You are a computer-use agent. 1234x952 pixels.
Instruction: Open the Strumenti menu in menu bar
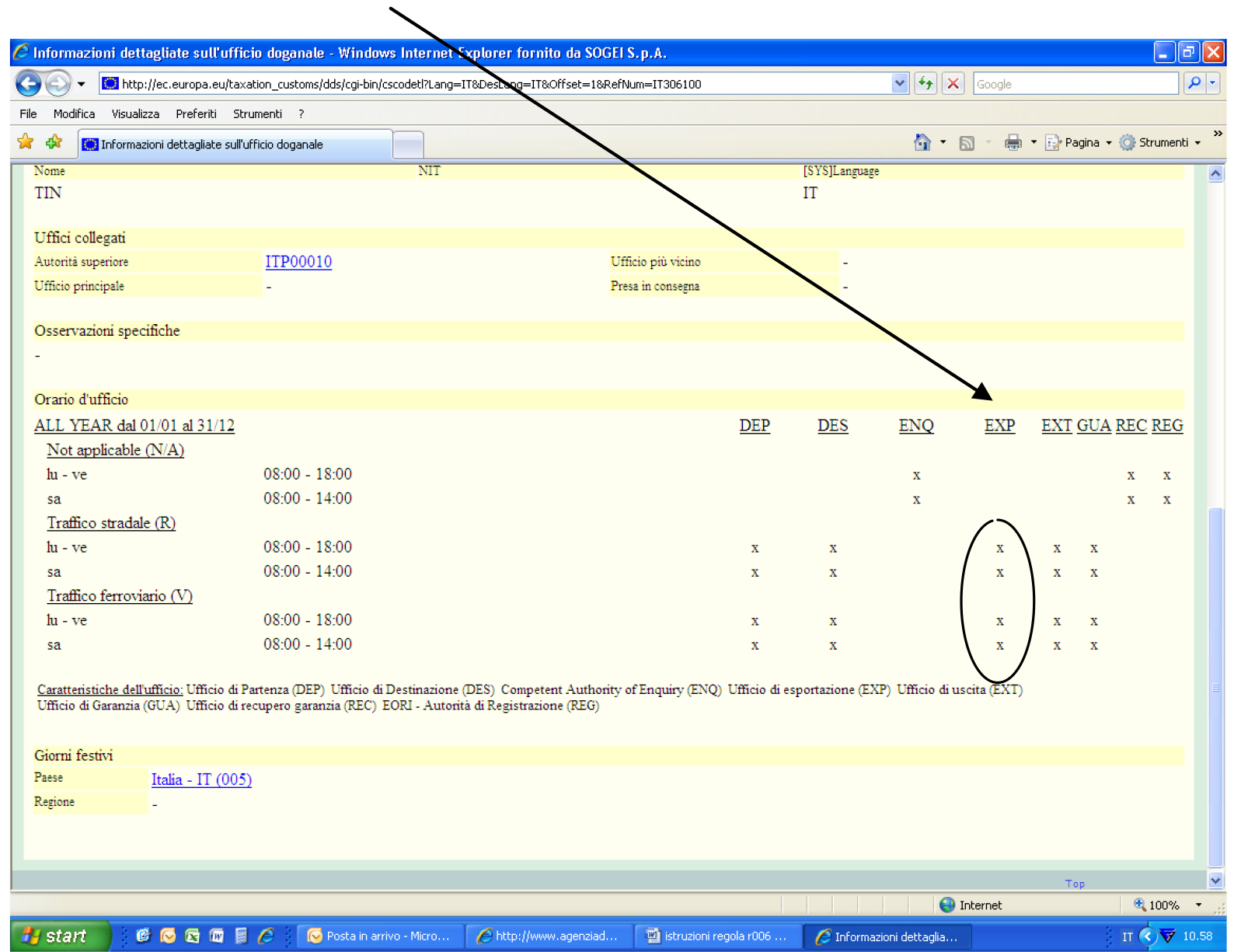click(257, 113)
